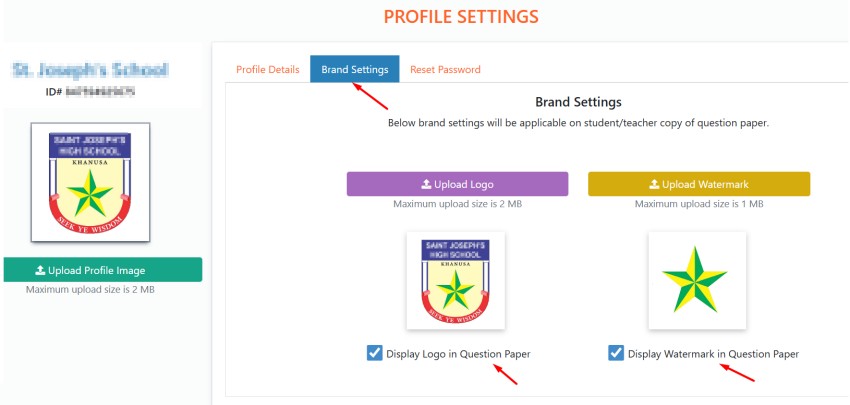Click the upload arrow icon on Upload Watermark
Image resolution: width=850 pixels, height=405 pixels.
[654, 185]
